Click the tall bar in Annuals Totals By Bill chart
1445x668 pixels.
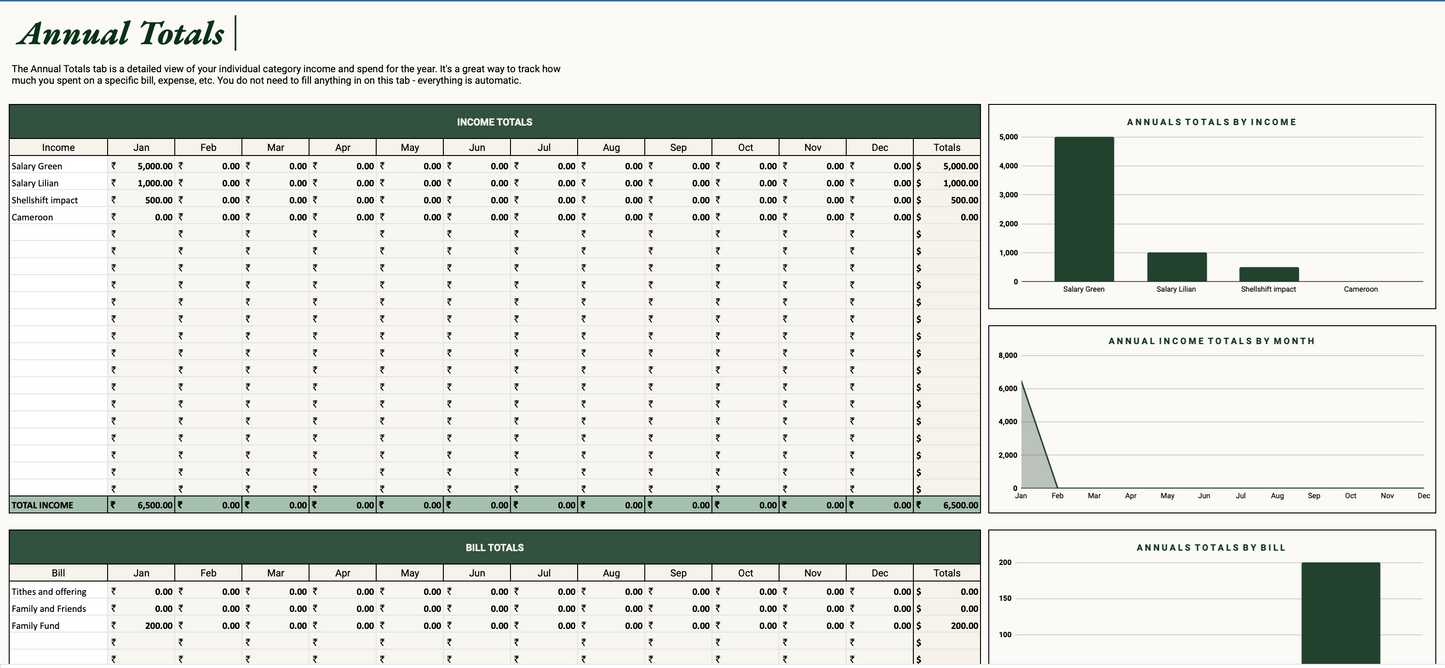(x=1340, y=612)
